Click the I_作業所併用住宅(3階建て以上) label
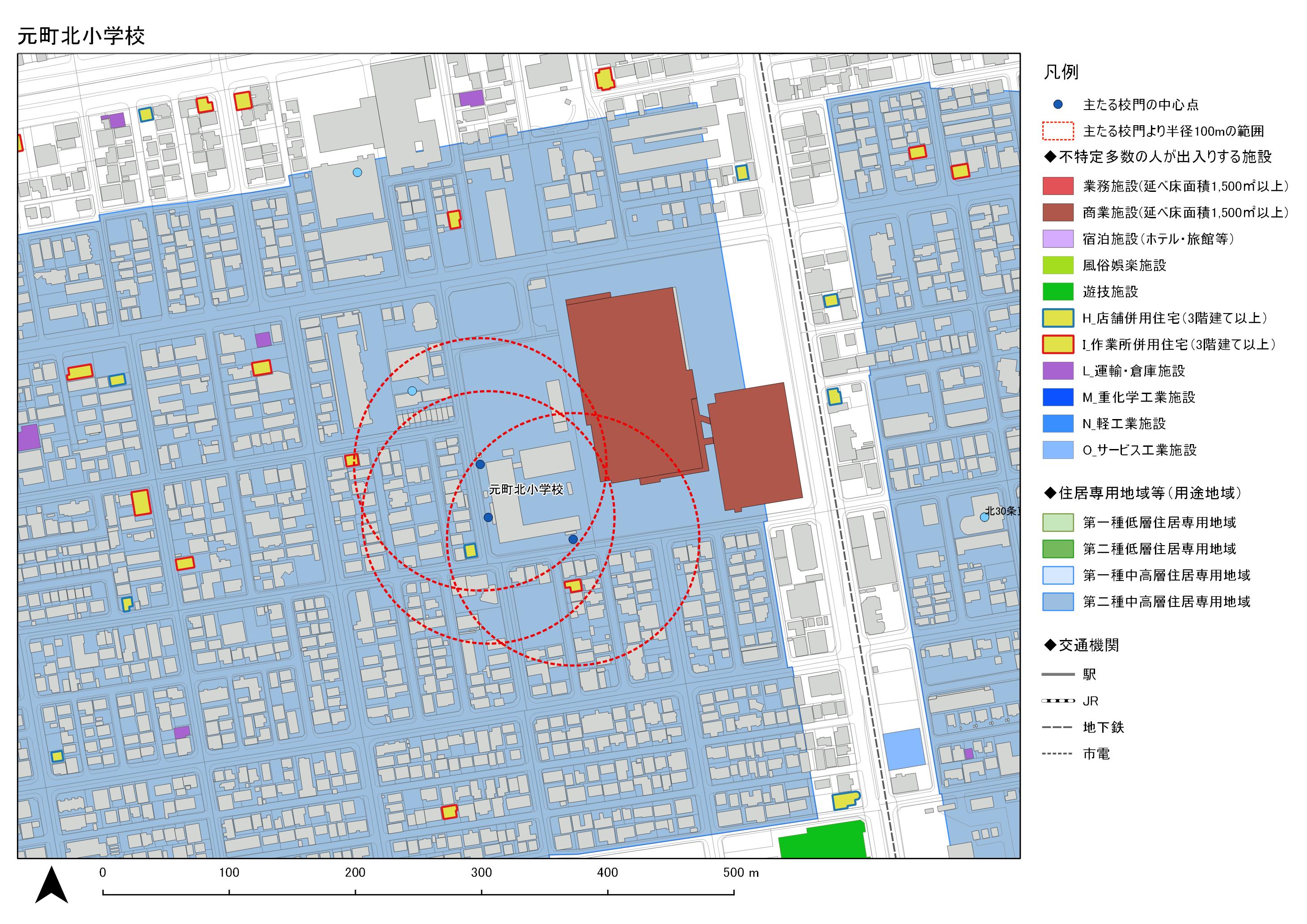 click(x=1179, y=344)
